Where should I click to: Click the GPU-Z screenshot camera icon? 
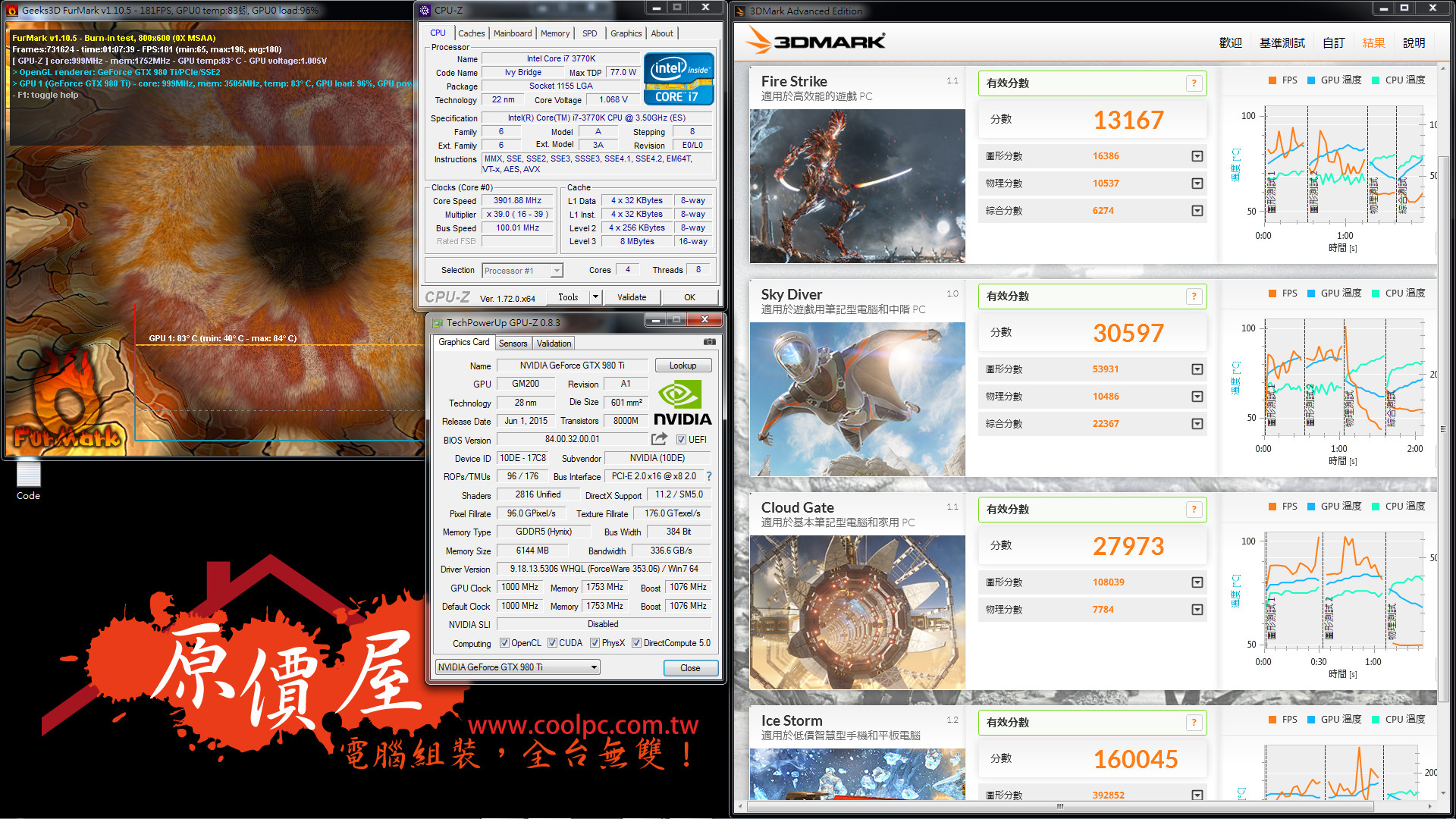tap(709, 342)
